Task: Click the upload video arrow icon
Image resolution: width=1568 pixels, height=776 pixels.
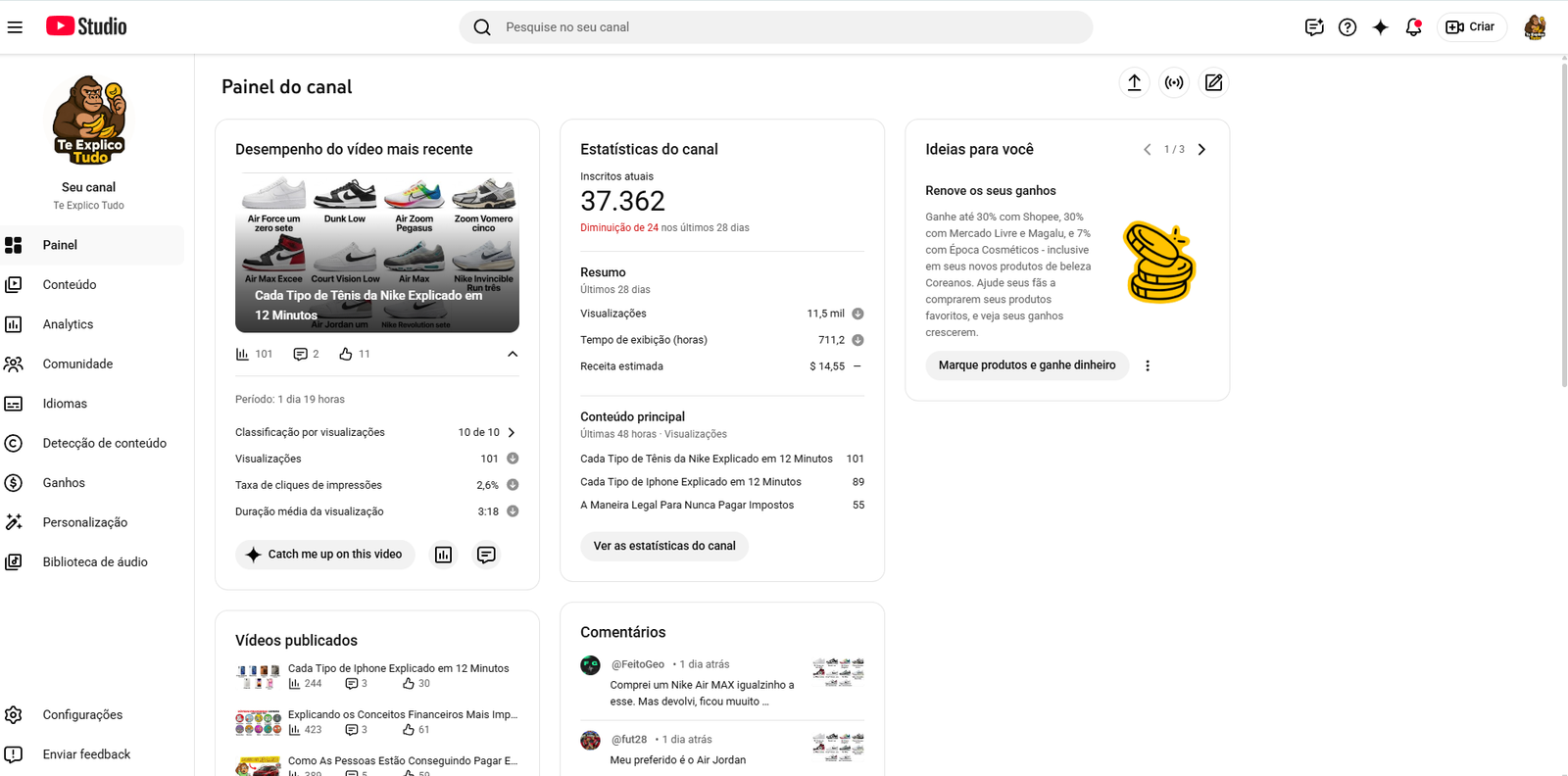Action: tap(1134, 83)
